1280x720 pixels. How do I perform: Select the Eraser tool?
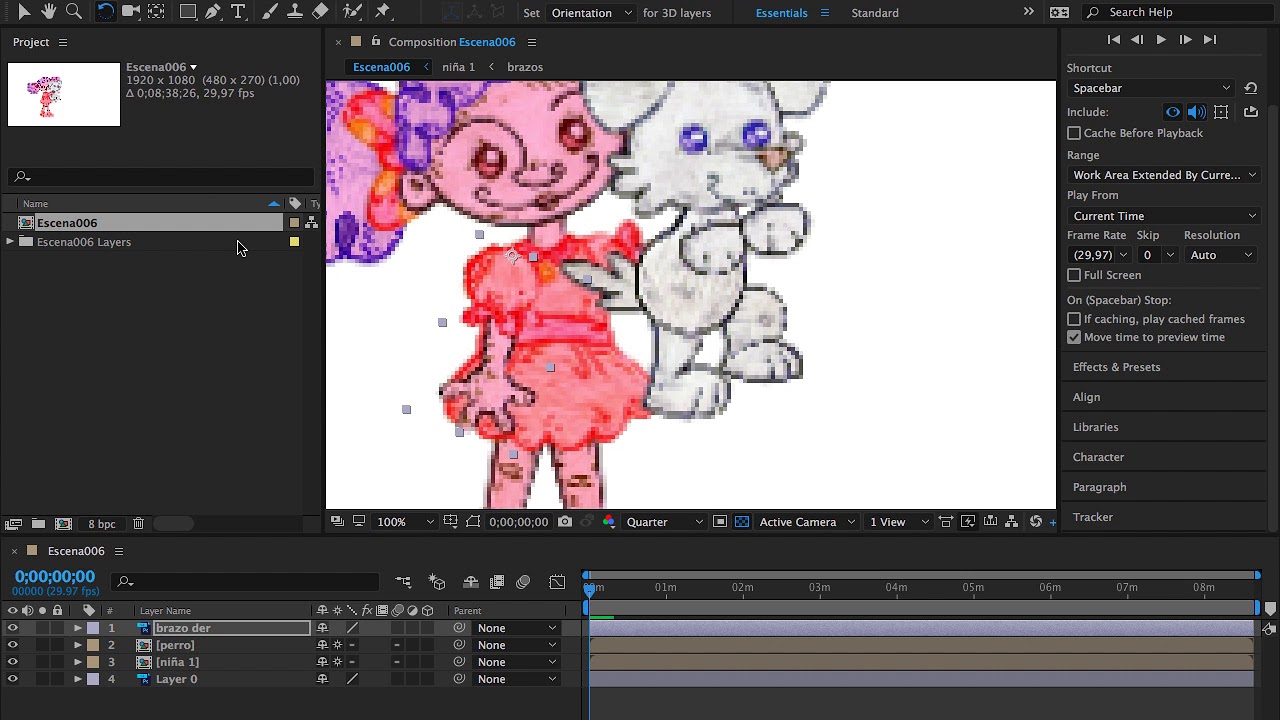(x=320, y=12)
